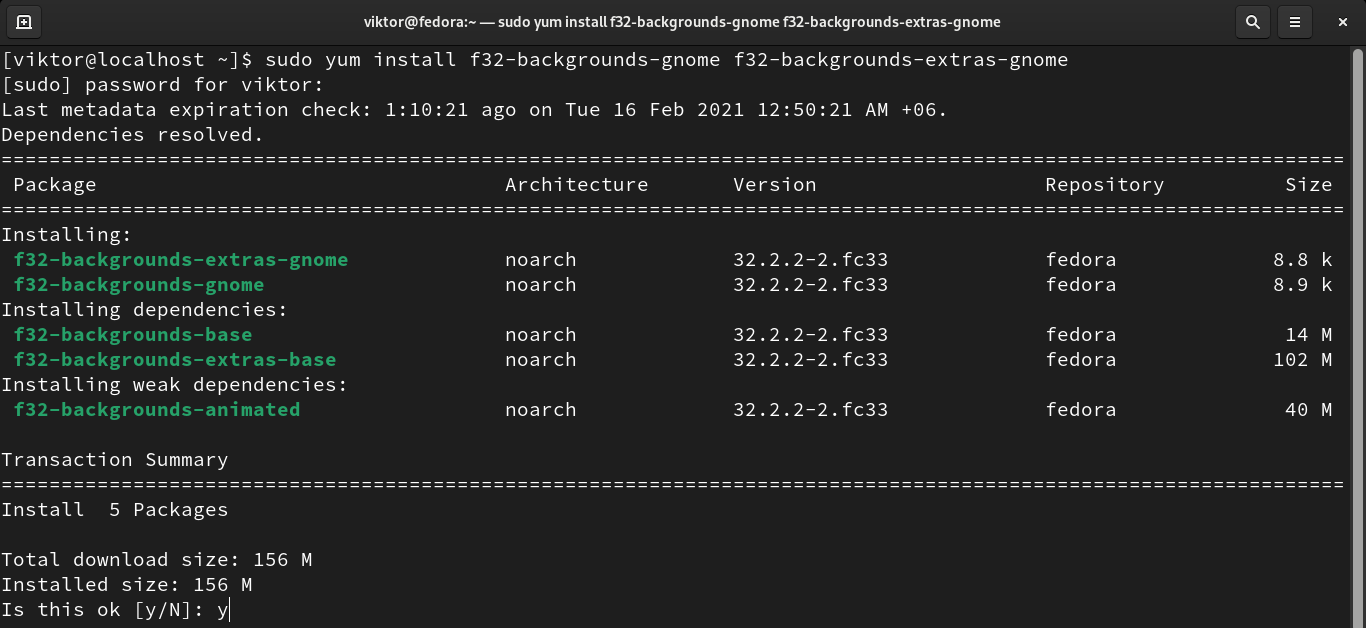Click the Repository column header

pyautogui.click(x=1104, y=185)
